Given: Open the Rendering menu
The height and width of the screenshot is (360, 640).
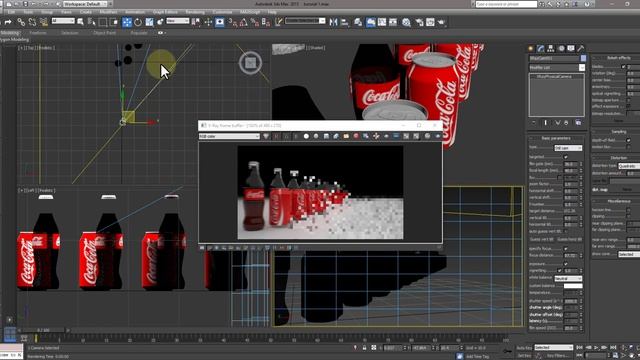Looking at the screenshot, I should [195, 12].
